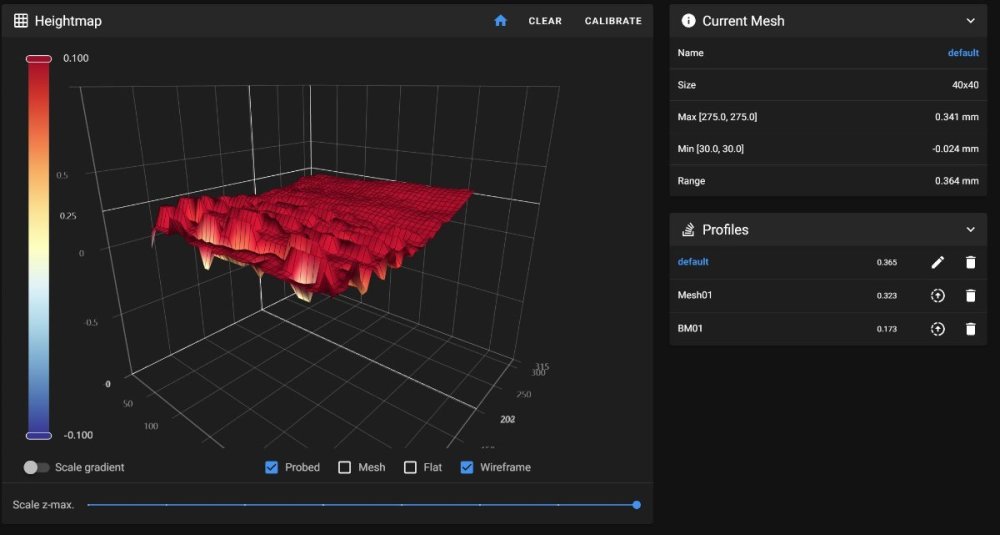
Task: Load the BM01 profile using load icon
Action: (x=938, y=329)
